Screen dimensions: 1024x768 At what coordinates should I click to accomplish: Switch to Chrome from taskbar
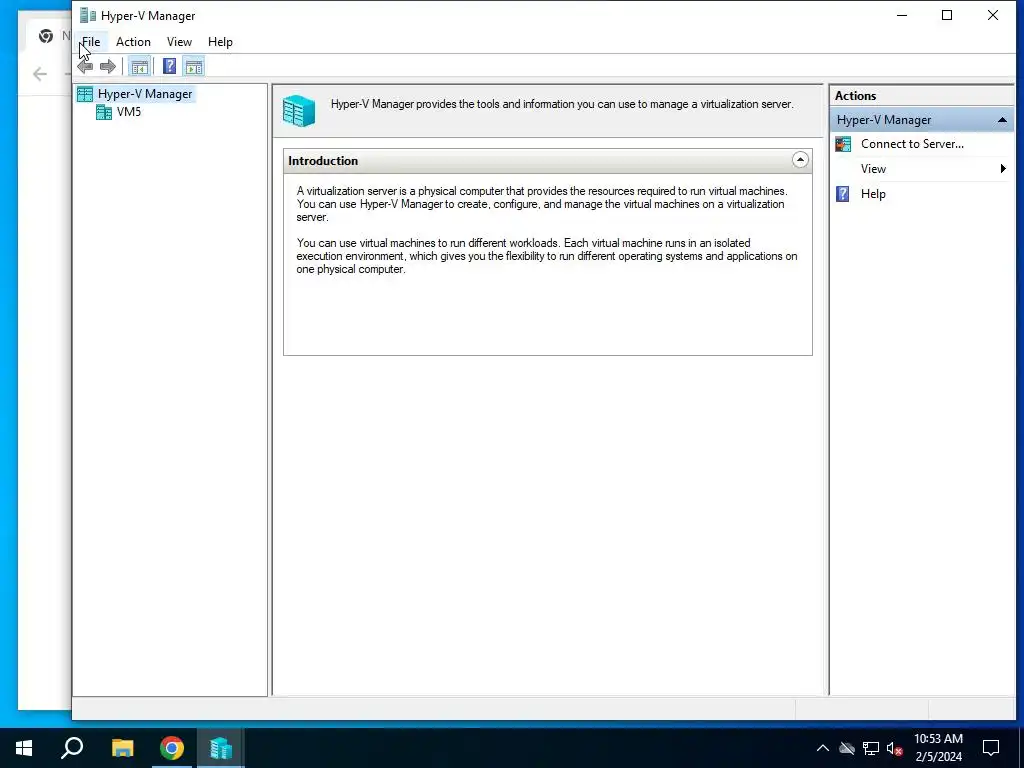click(172, 748)
